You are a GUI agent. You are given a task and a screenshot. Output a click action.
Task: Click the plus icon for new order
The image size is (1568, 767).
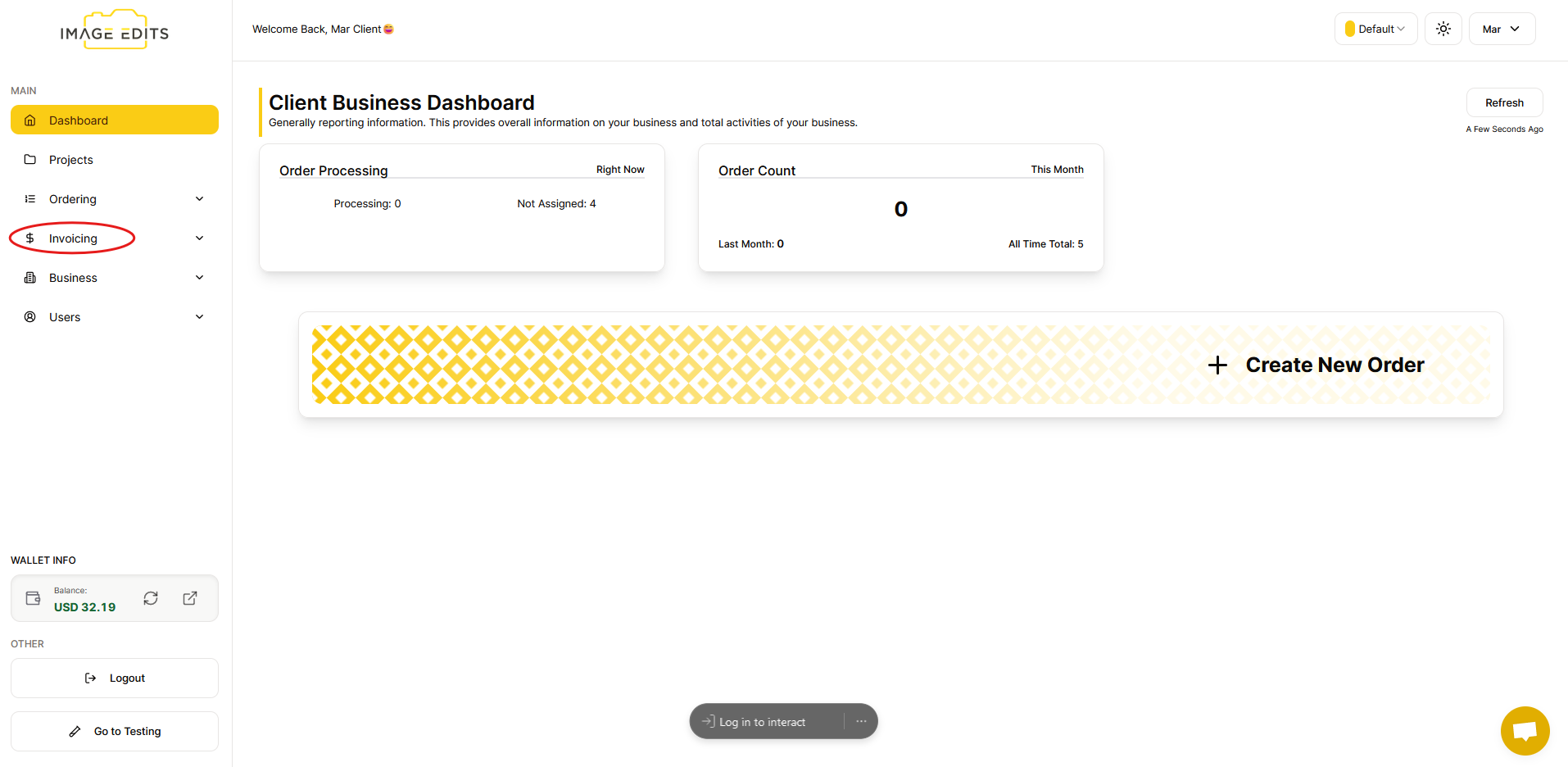[x=1217, y=365]
